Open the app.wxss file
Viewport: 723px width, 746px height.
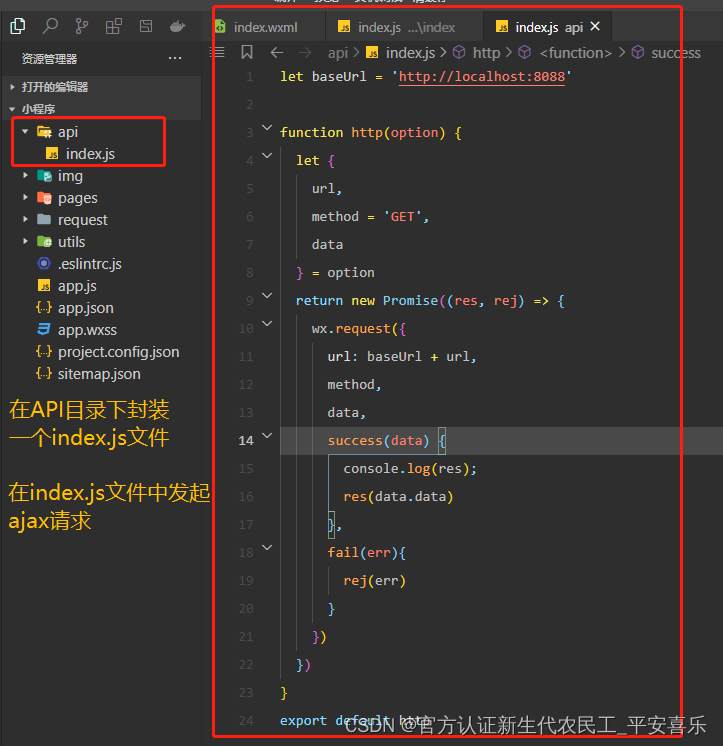(87, 330)
